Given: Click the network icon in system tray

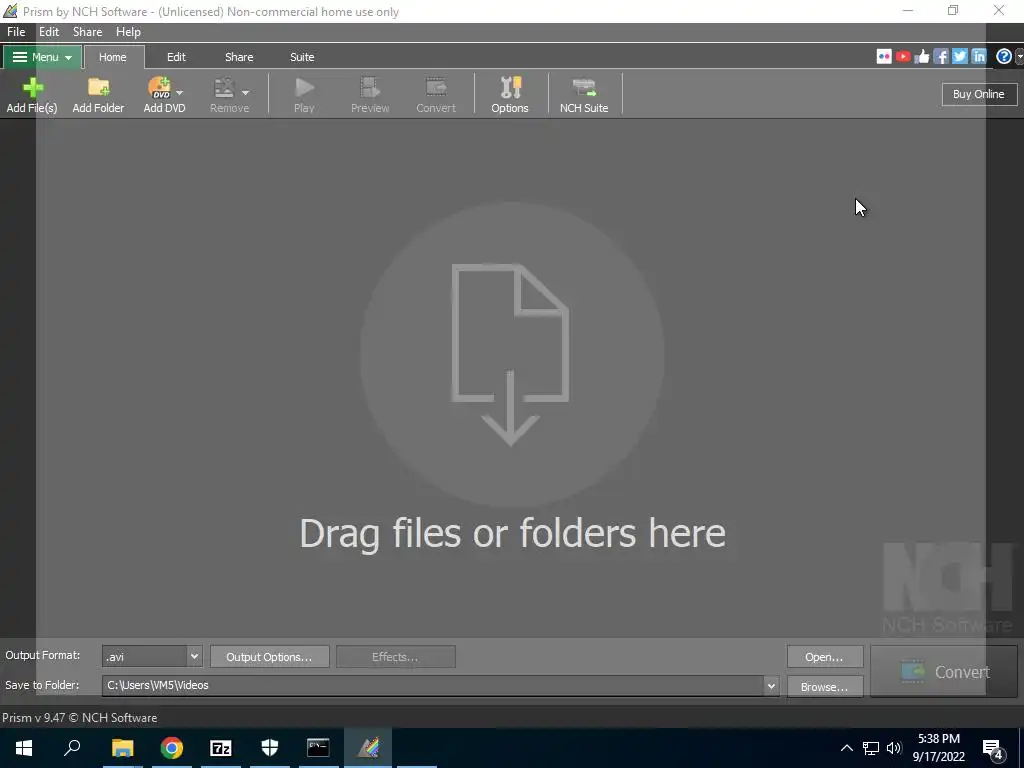Looking at the screenshot, I should 871,748.
